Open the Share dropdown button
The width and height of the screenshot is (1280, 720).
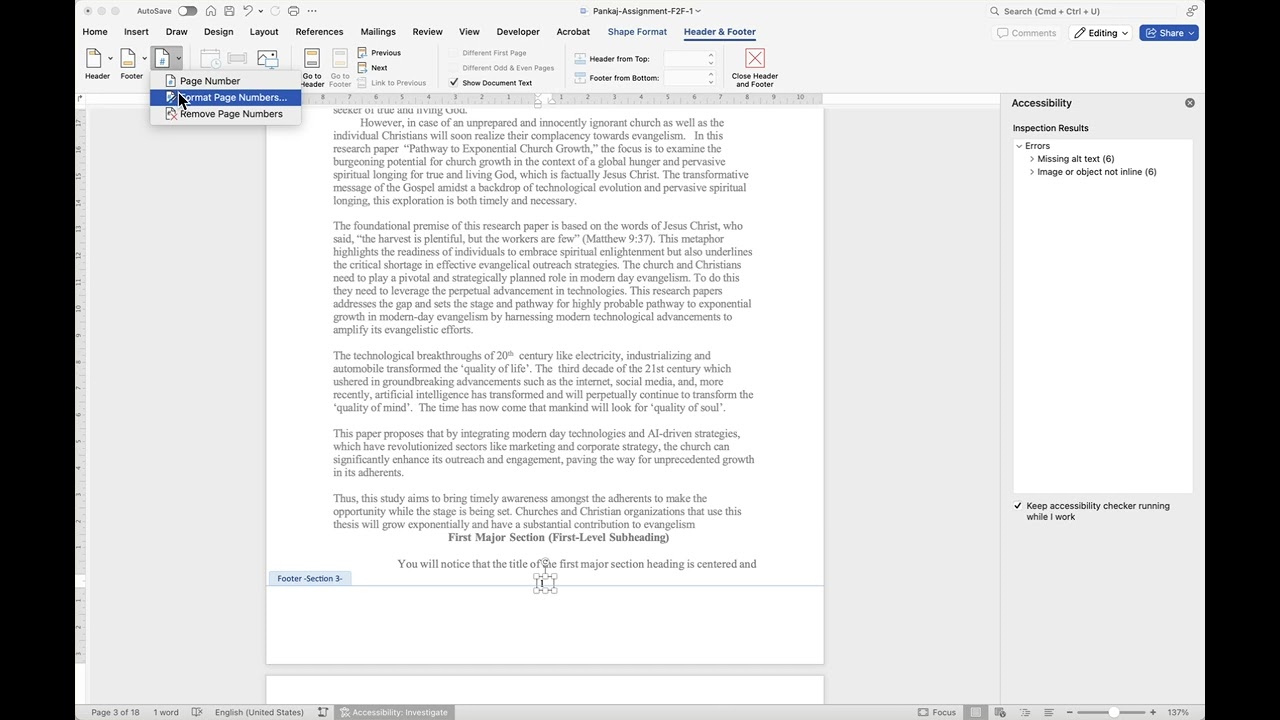point(1168,33)
